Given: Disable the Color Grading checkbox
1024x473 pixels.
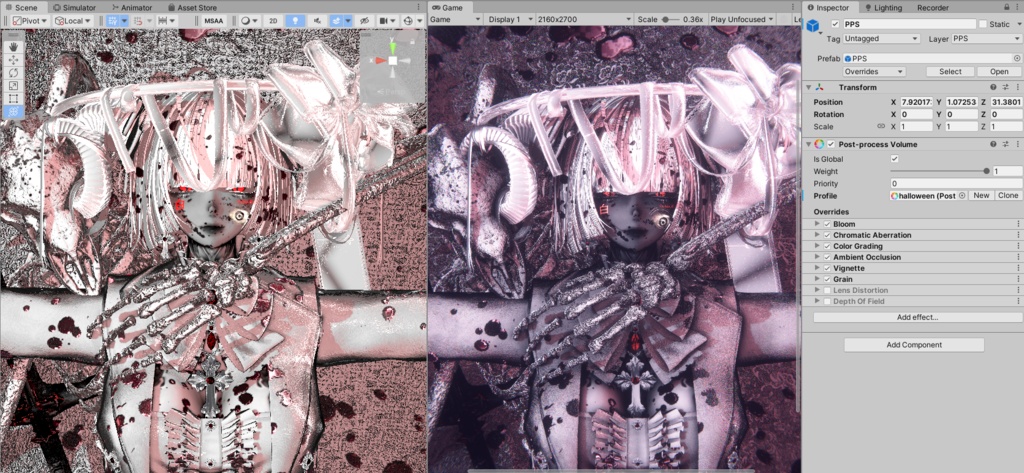Looking at the screenshot, I should 827,246.
